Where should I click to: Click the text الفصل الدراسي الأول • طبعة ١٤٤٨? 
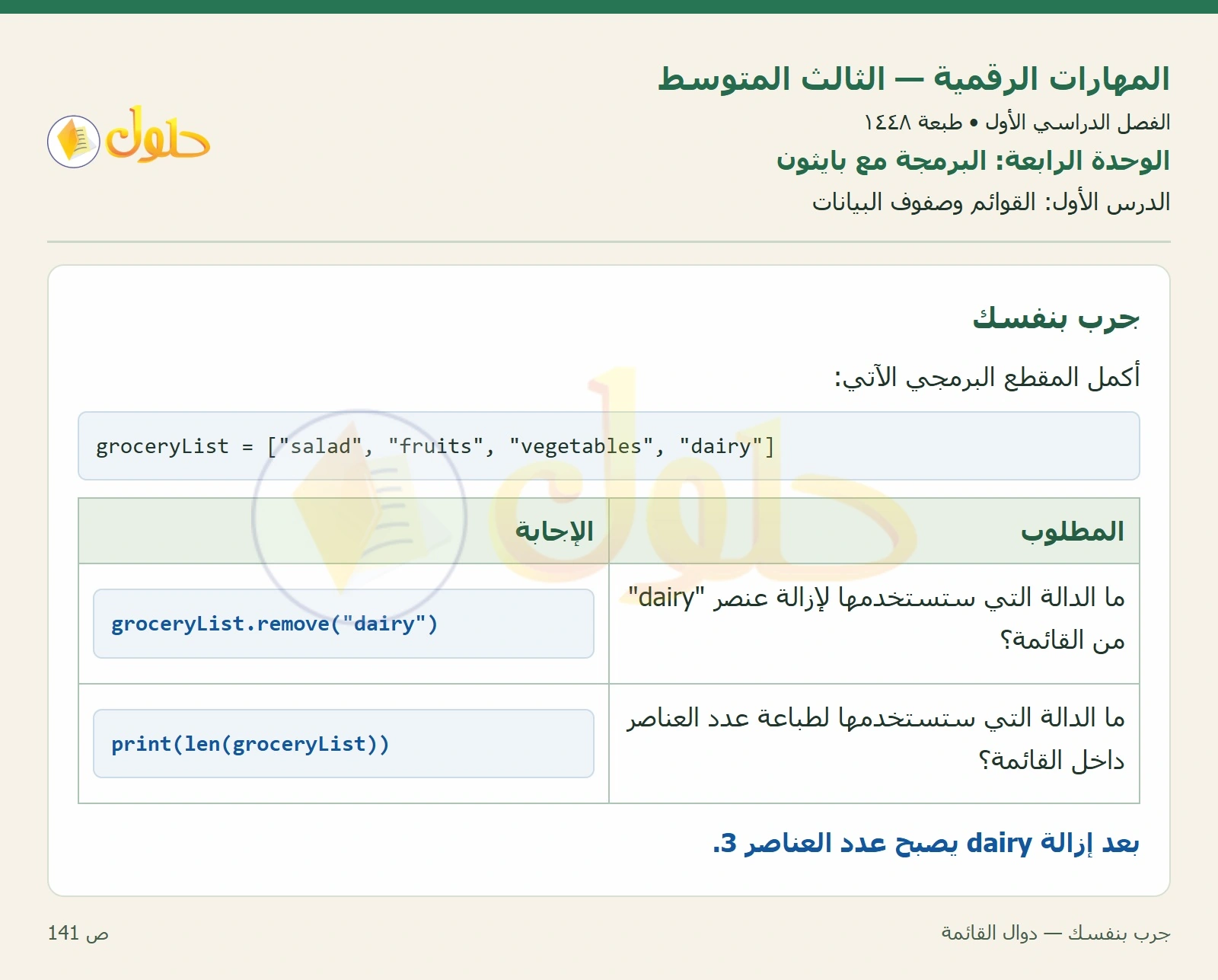pos(1017,122)
